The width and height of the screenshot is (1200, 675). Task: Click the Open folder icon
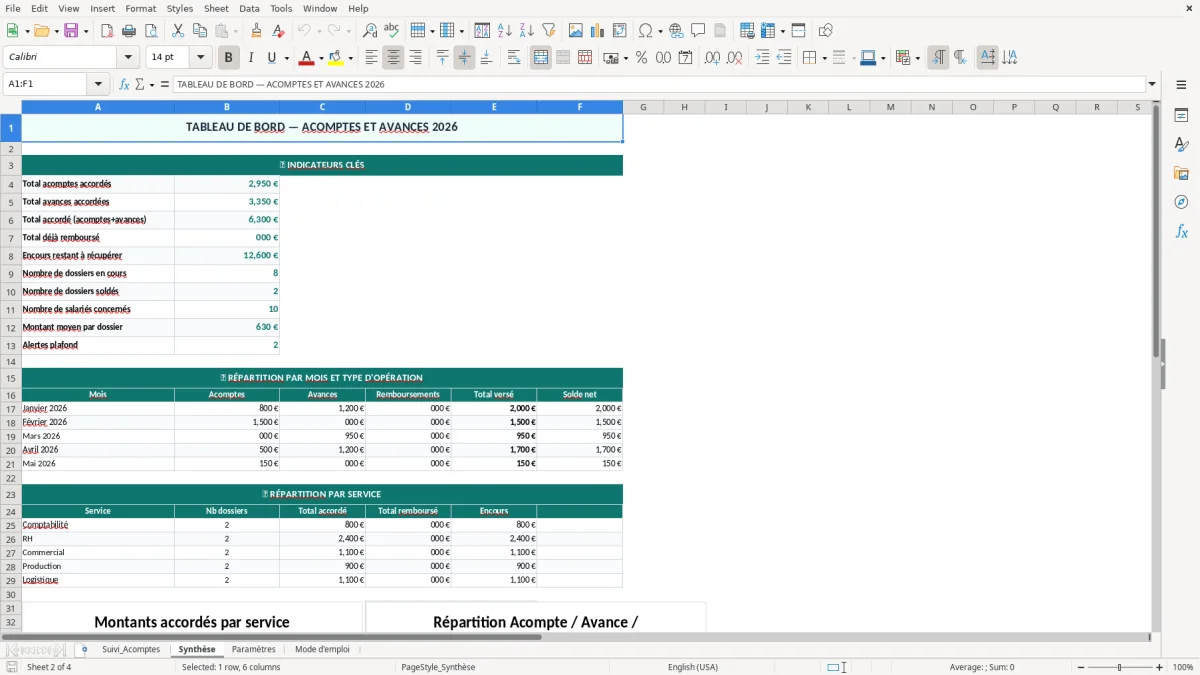click(40, 31)
